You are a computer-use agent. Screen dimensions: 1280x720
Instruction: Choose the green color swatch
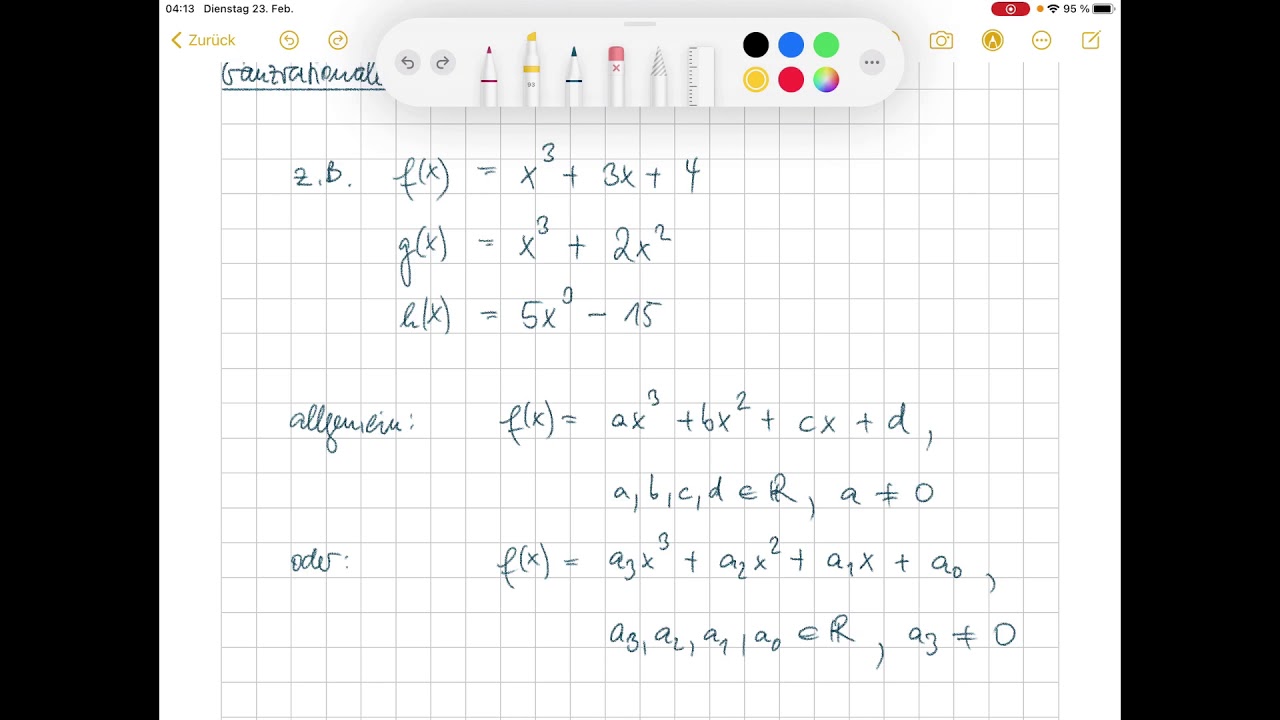826,45
